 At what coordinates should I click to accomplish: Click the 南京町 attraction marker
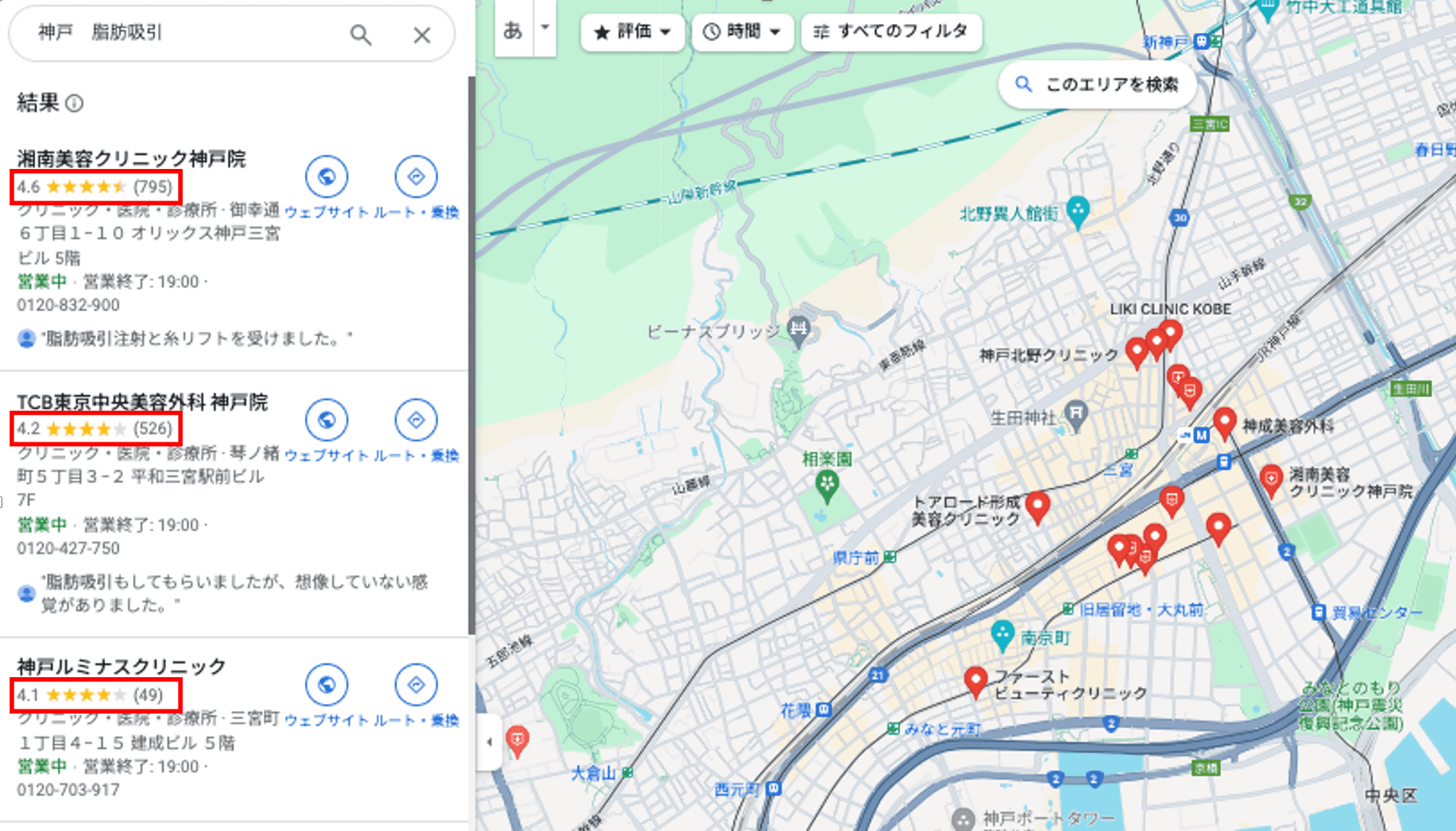coord(1003,636)
